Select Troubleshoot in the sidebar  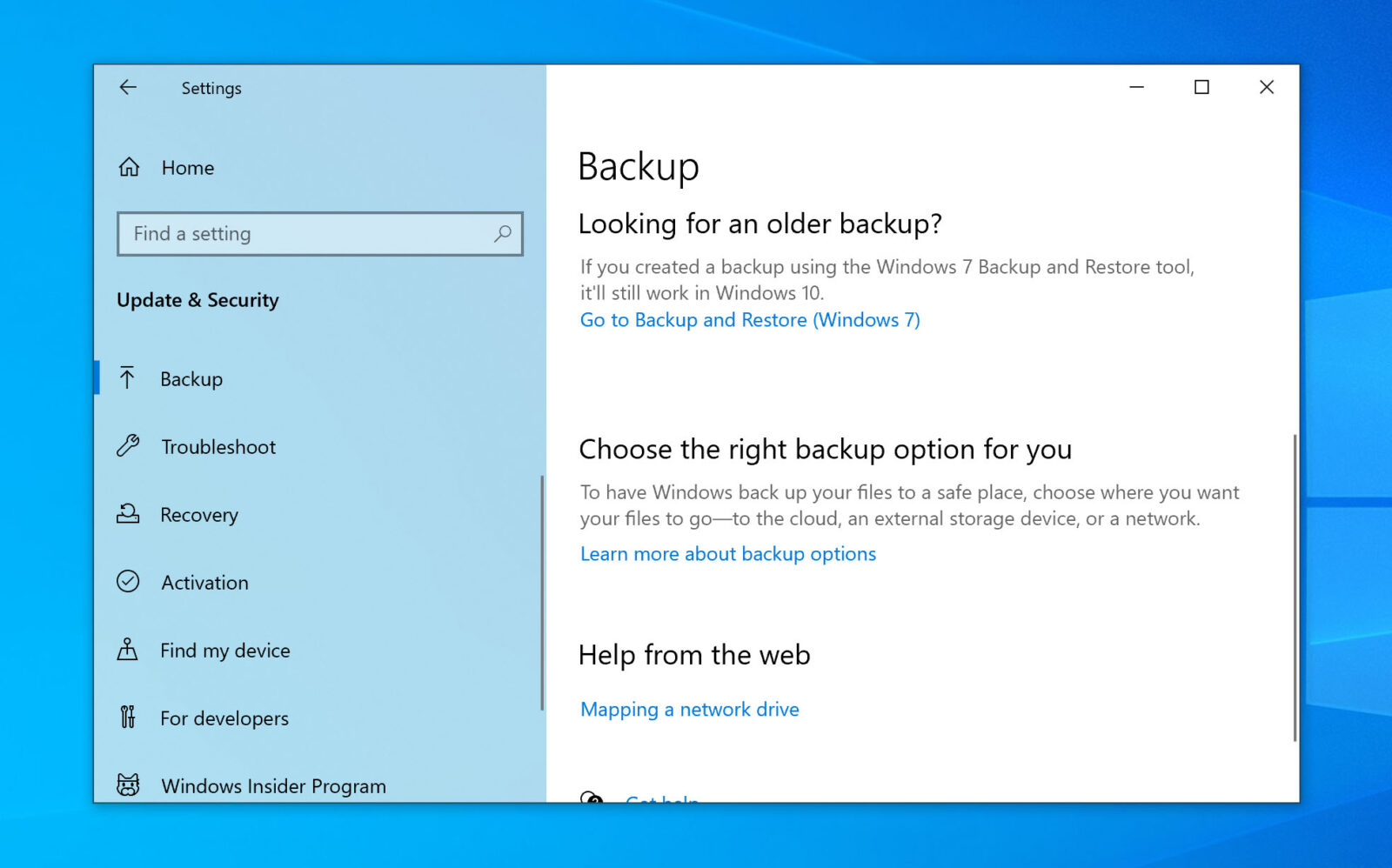point(218,446)
